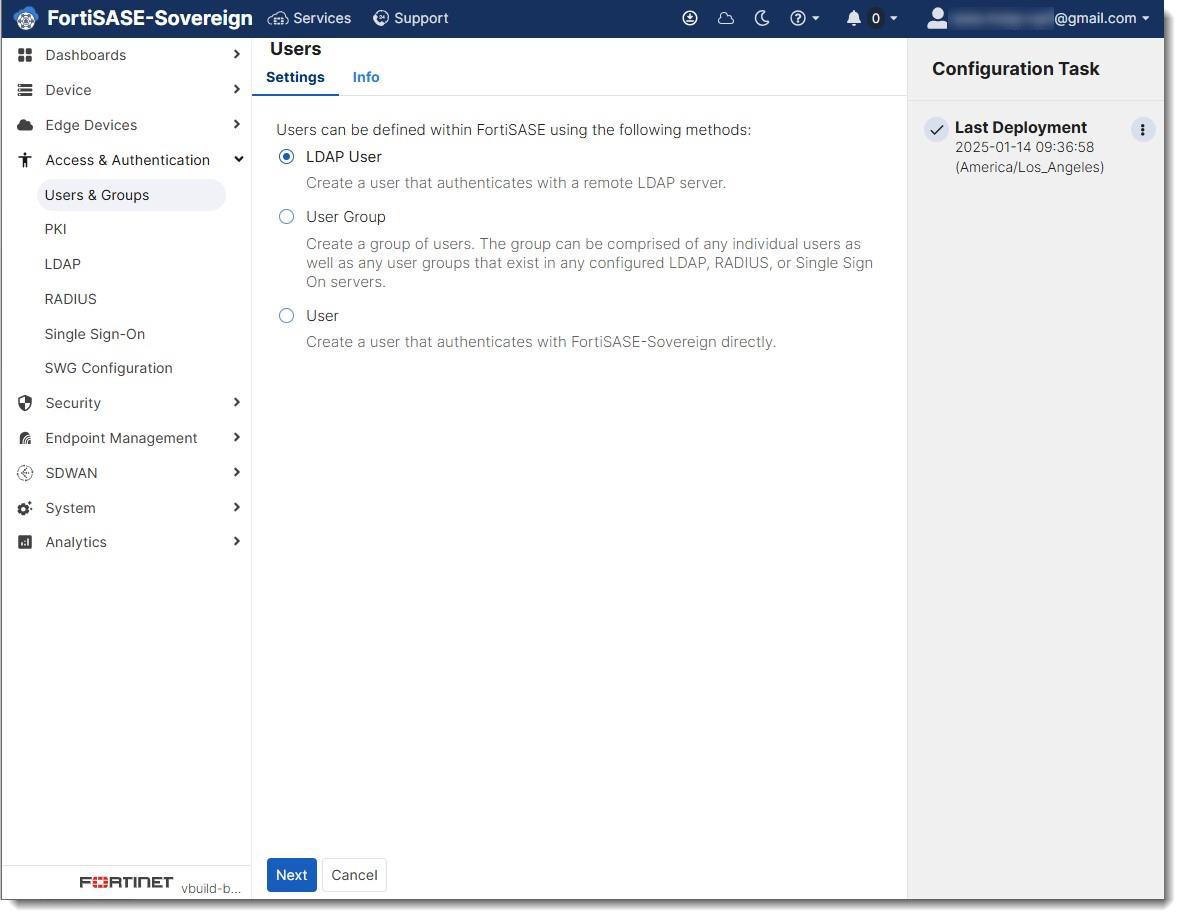
Task: Click the cloud icon in header
Action: pos(727,18)
